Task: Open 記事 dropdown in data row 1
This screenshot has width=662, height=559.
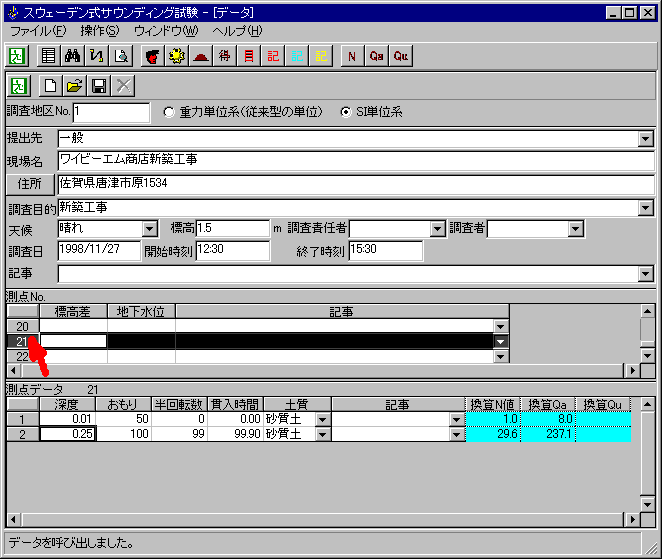Action: [x=456, y=420]
